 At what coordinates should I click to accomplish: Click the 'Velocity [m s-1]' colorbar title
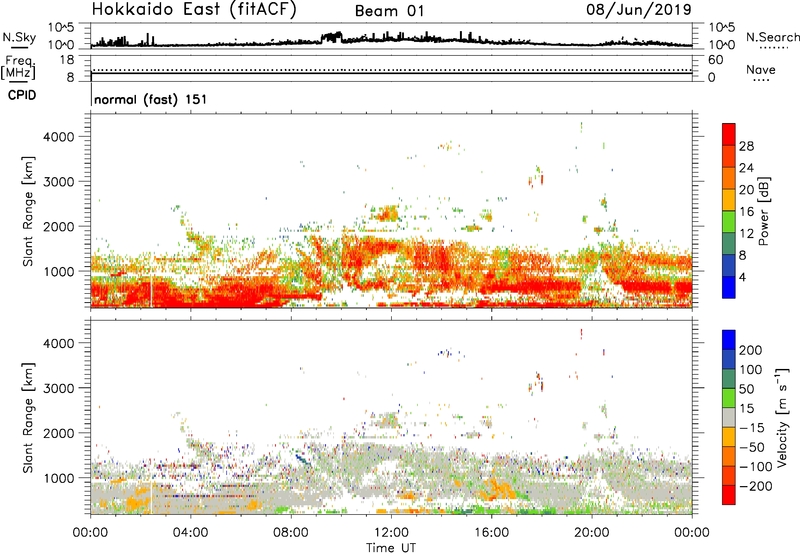pyautogui.click(x=782, y=417)
